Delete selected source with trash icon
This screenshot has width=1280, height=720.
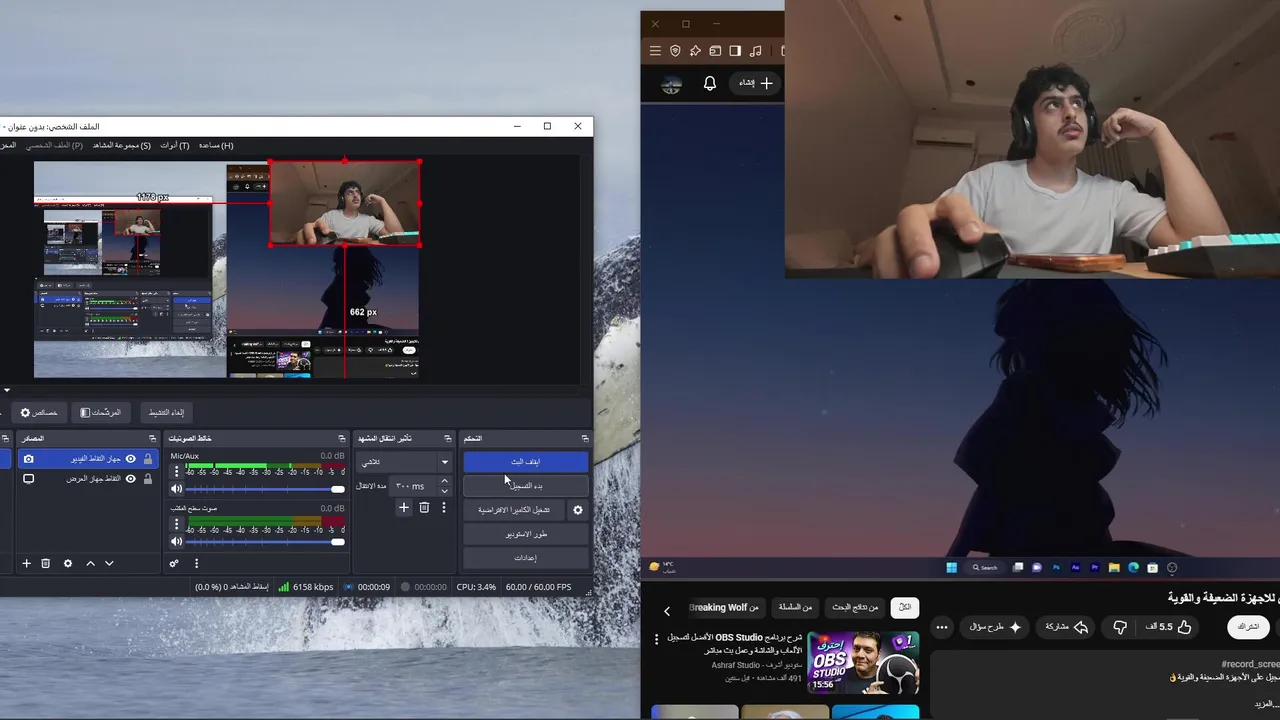point(45,564)
